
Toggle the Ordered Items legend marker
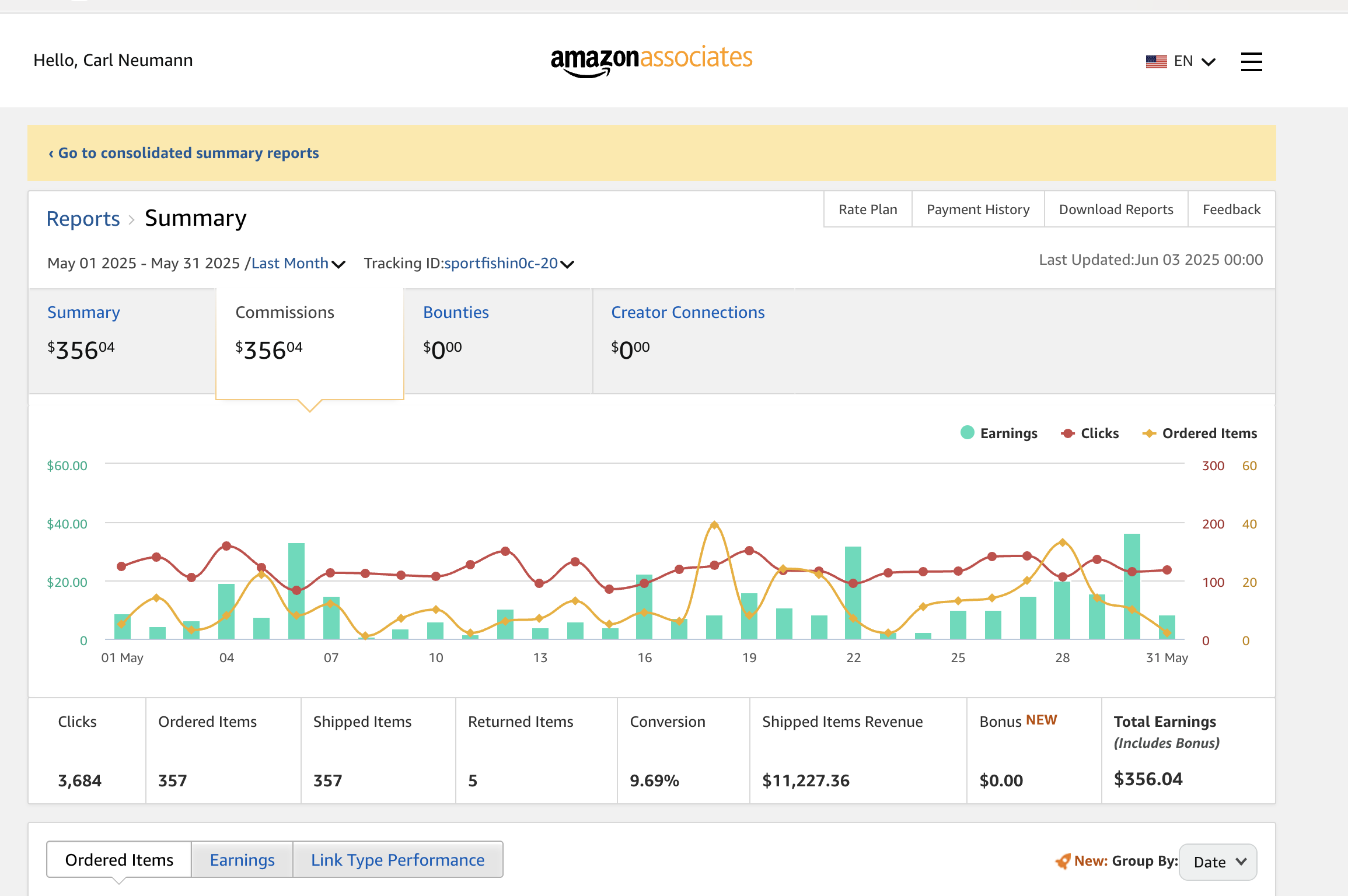(1149, 433)
